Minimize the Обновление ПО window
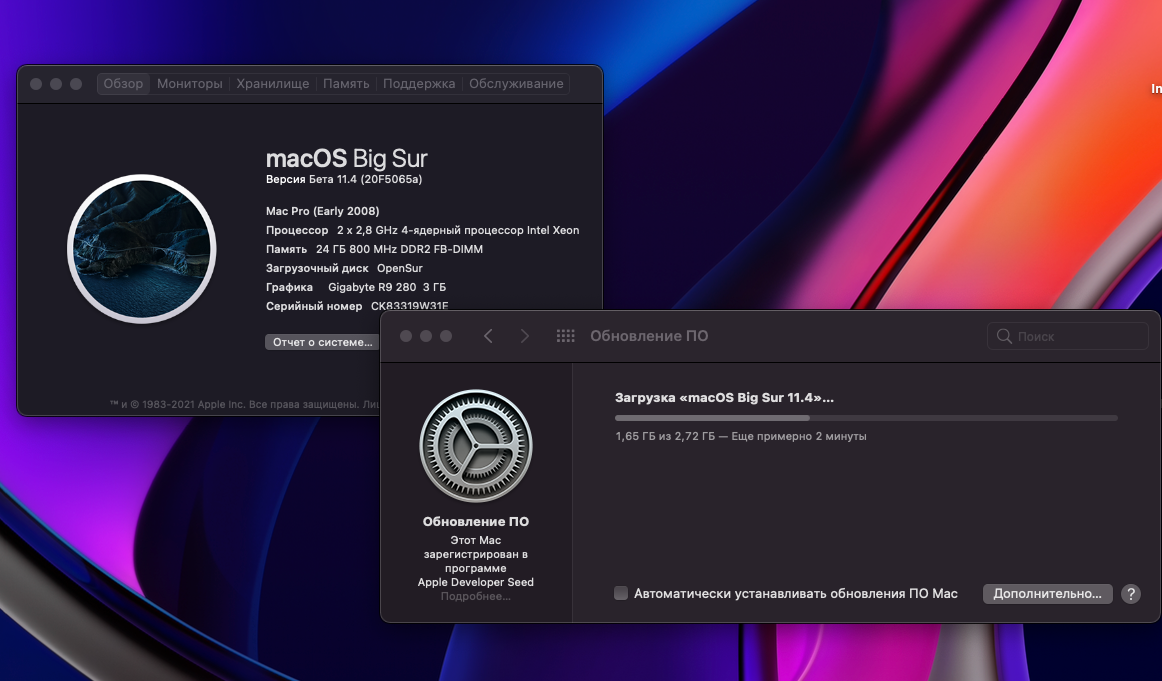This screenshot has height=681, width=1162. [x=425, y=336]
